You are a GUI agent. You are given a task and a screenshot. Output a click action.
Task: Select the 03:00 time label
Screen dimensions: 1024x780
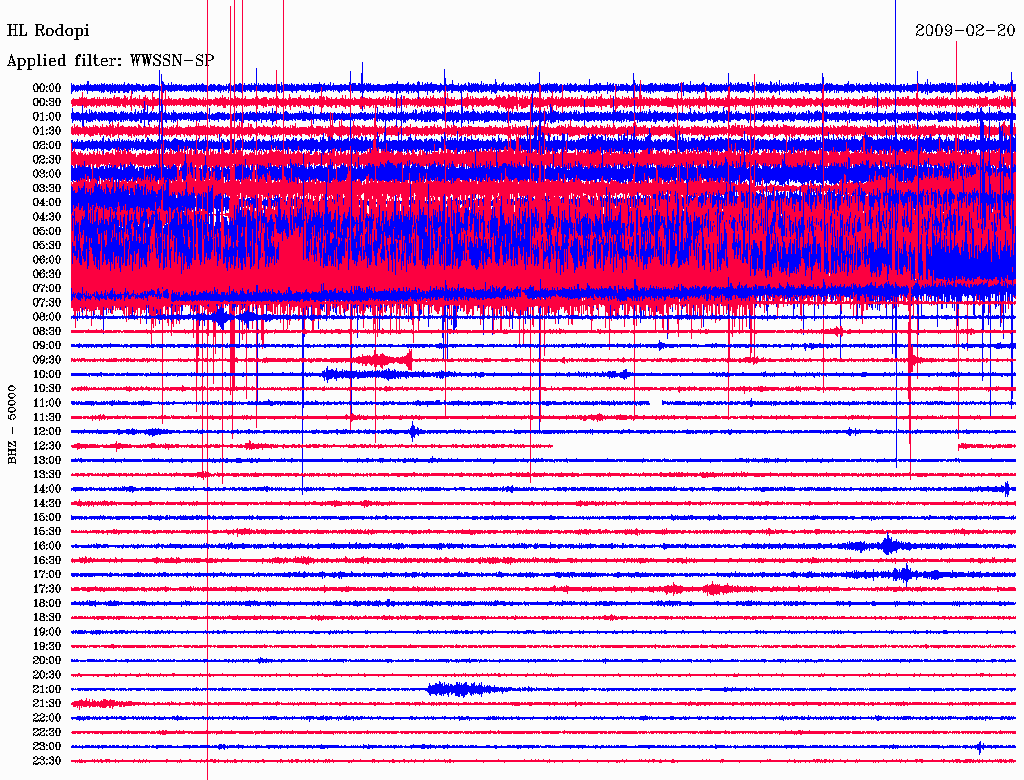[x=47, y=174]
